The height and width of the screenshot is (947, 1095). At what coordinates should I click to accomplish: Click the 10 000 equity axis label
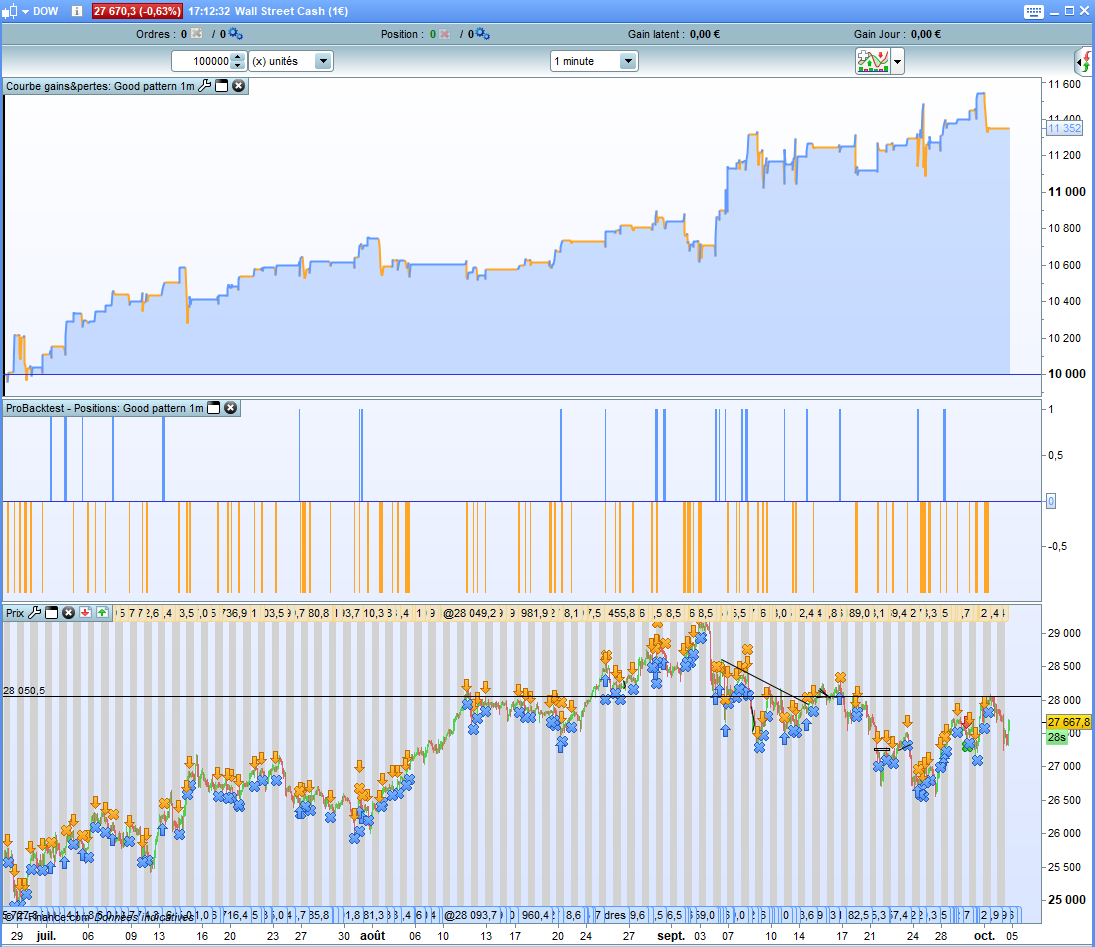1066,374
